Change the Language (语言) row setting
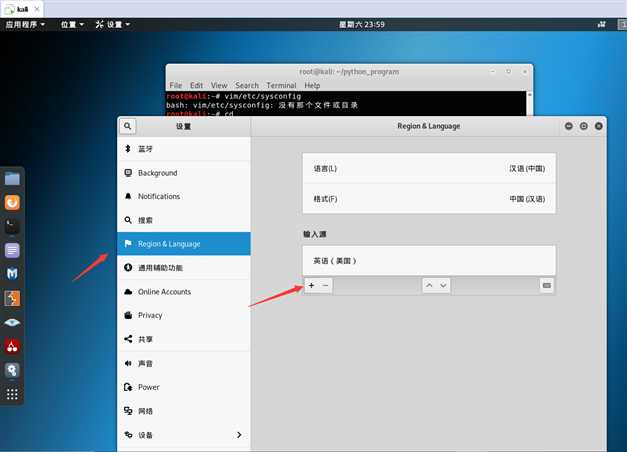The image size is (627, 452). click(429, 168)
